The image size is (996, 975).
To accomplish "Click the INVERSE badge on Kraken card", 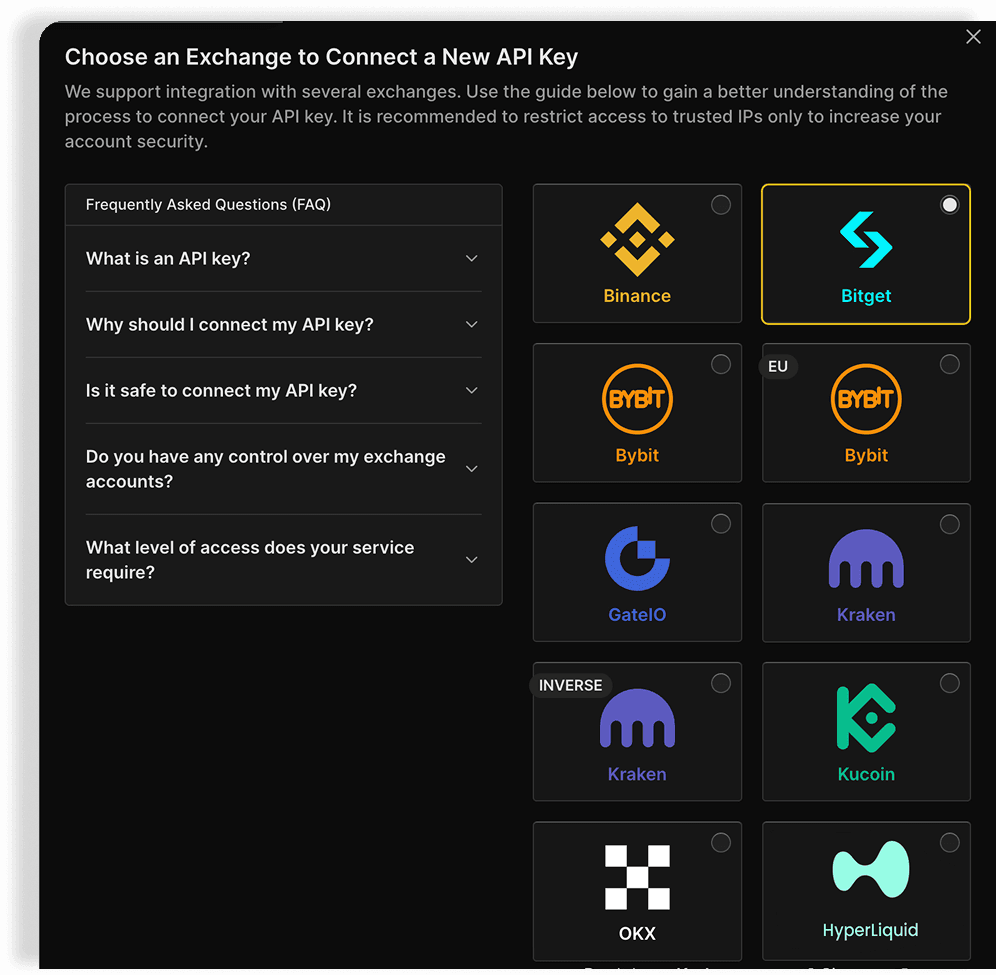I will tap(570, 685).
